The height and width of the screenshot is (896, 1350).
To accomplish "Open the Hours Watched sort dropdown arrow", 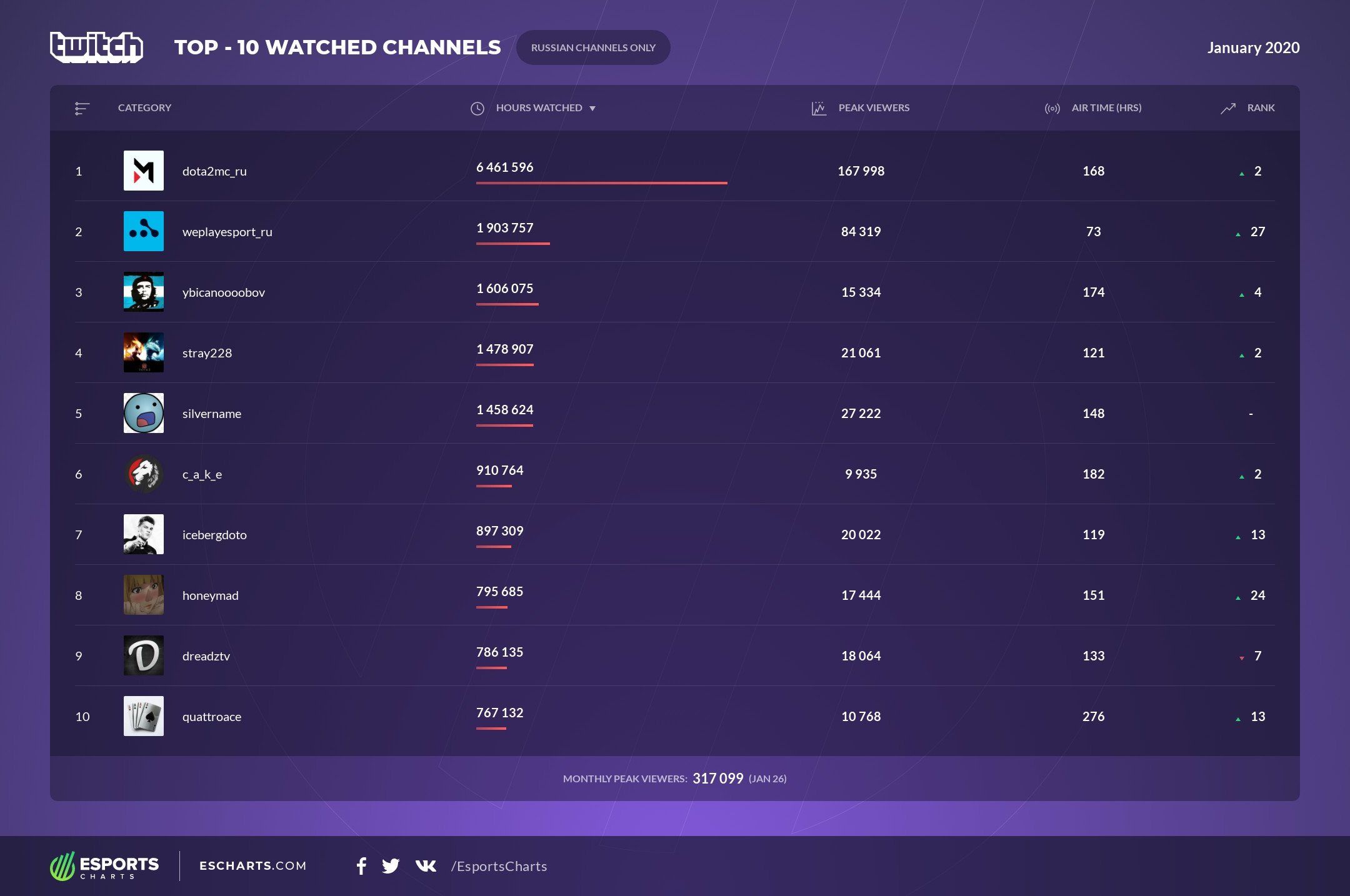I will tap(592, 109).
